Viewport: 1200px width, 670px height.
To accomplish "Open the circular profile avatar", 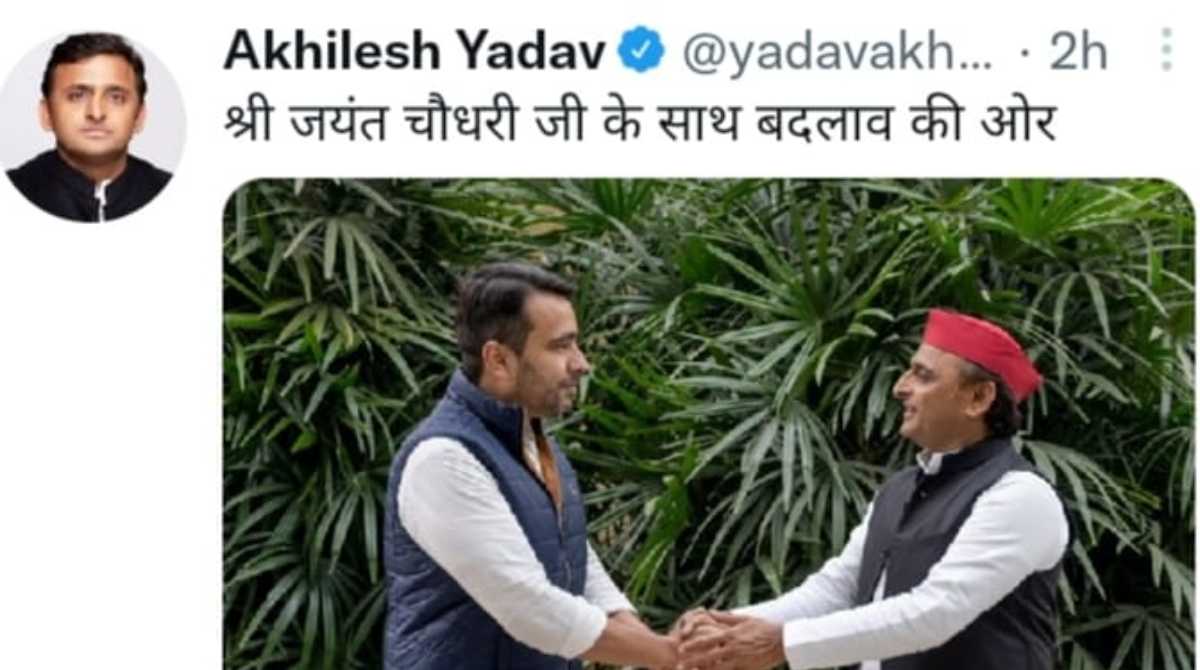I will (x=92, y=127).
